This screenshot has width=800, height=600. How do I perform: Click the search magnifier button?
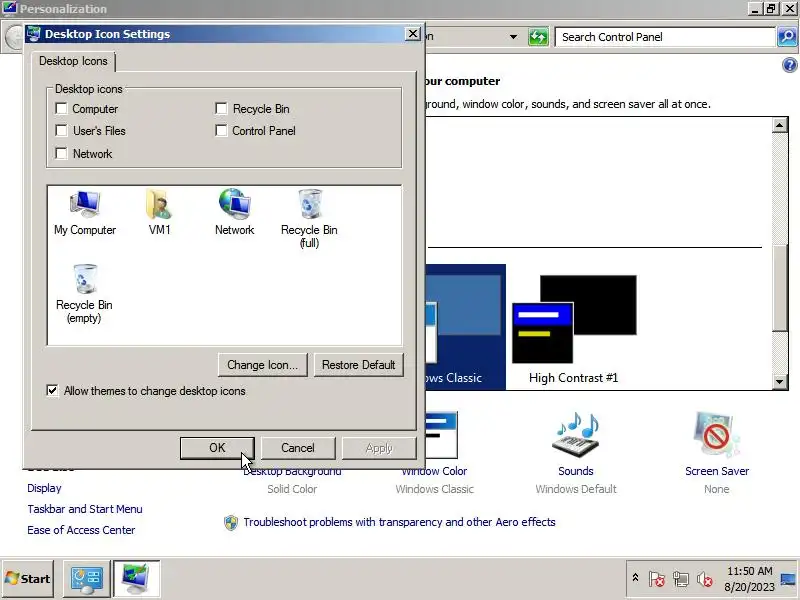(x=787, y=37)
